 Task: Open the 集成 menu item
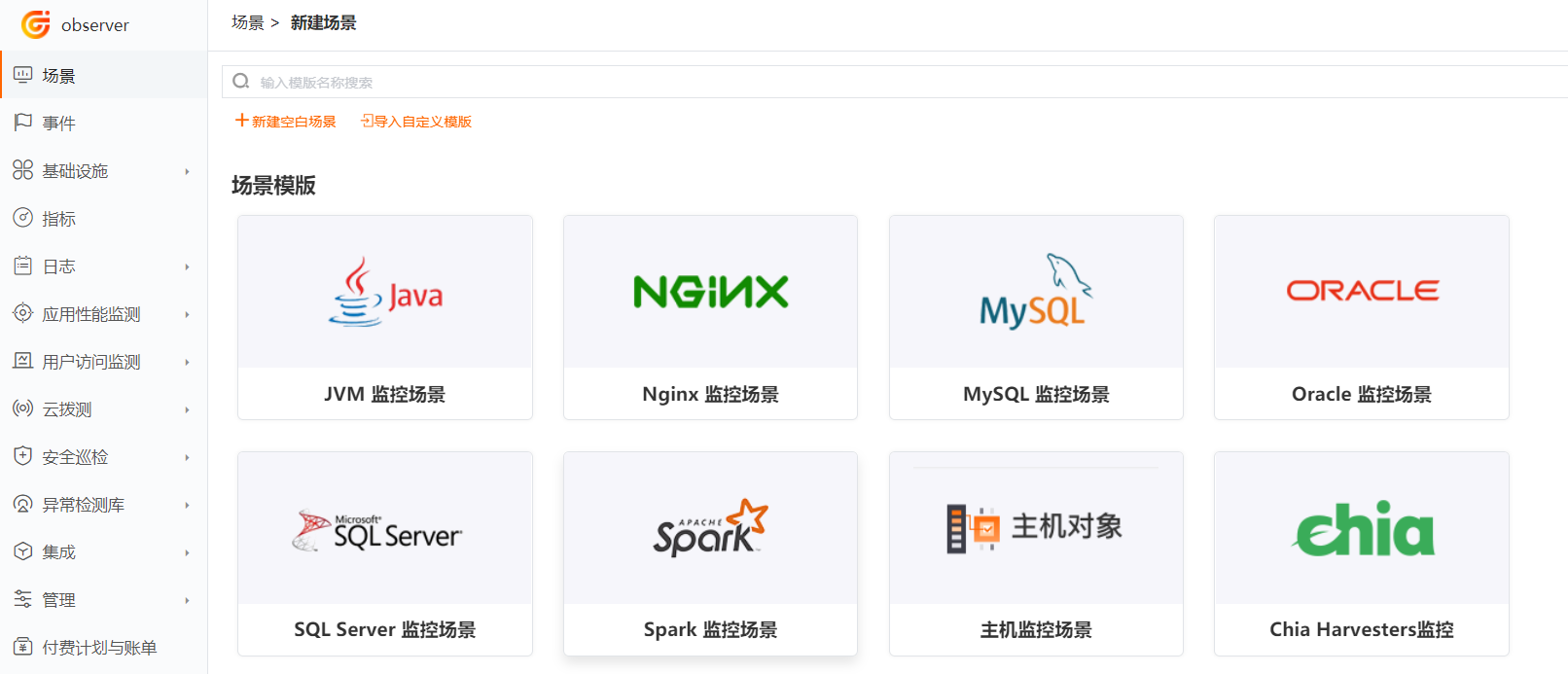coord(59,552)
